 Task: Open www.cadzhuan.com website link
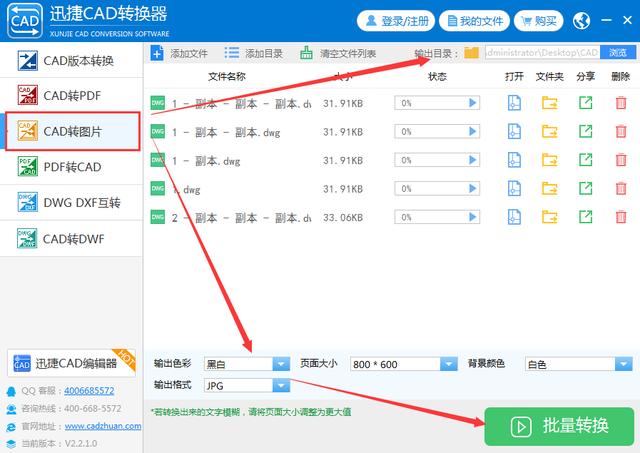coord(103,426)
